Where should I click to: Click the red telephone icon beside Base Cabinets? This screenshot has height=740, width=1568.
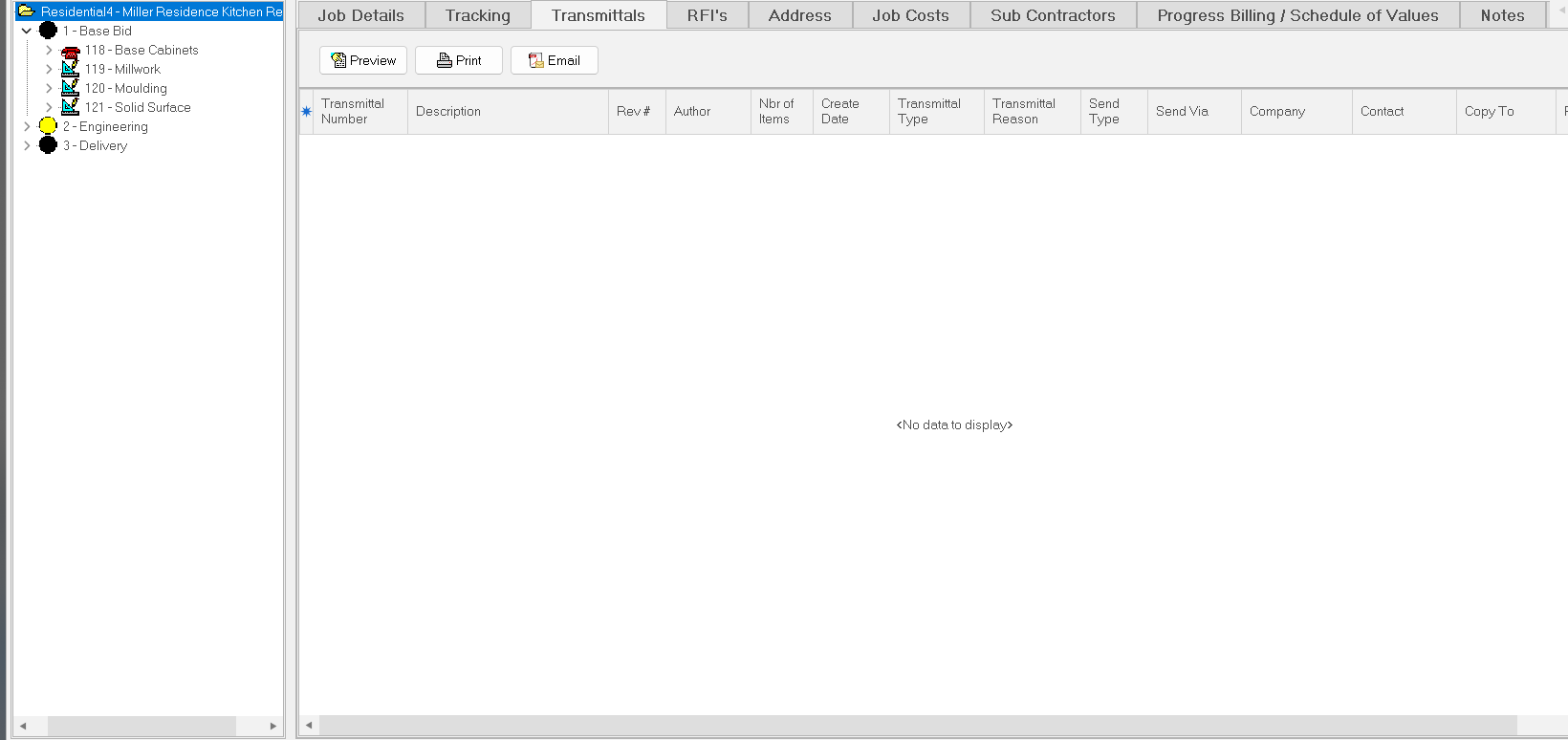pyautogui.click(x=70, y=51)
